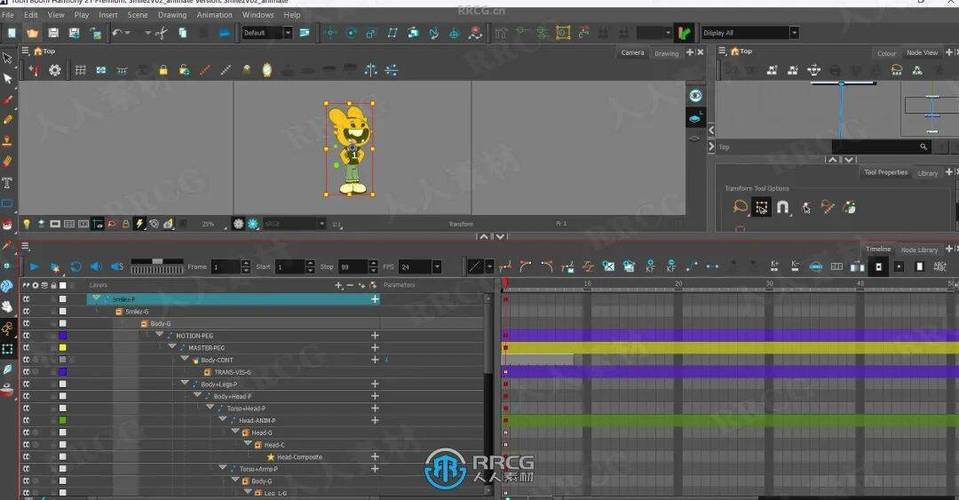Collapse the MASTER-PEG layer children
Screen dimensions: 959x500
172,347
